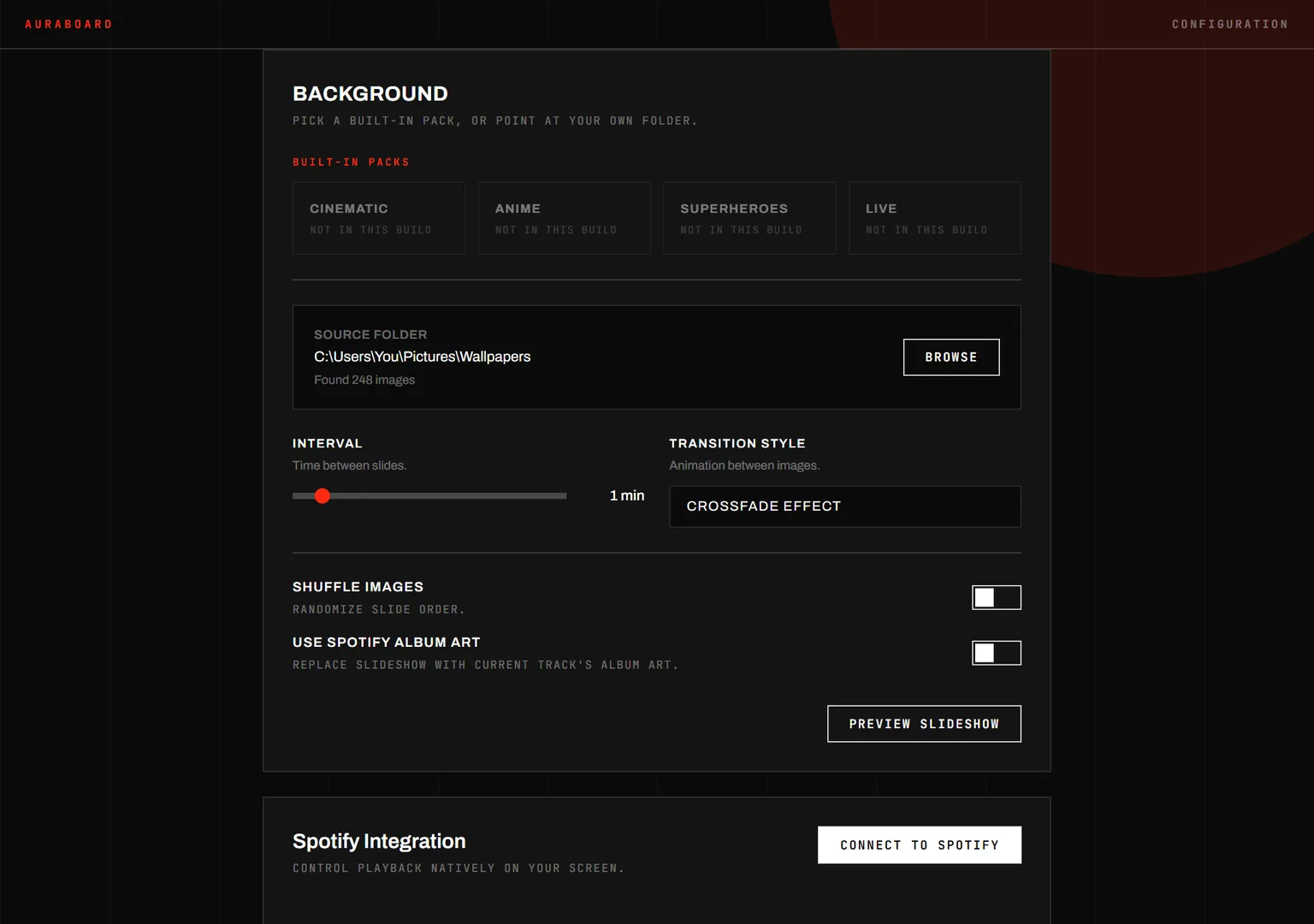Image resolution: width=1314 pixels, height=924 pixels.
Task: Click the Background section heading
Action: (x=370, y=93)
